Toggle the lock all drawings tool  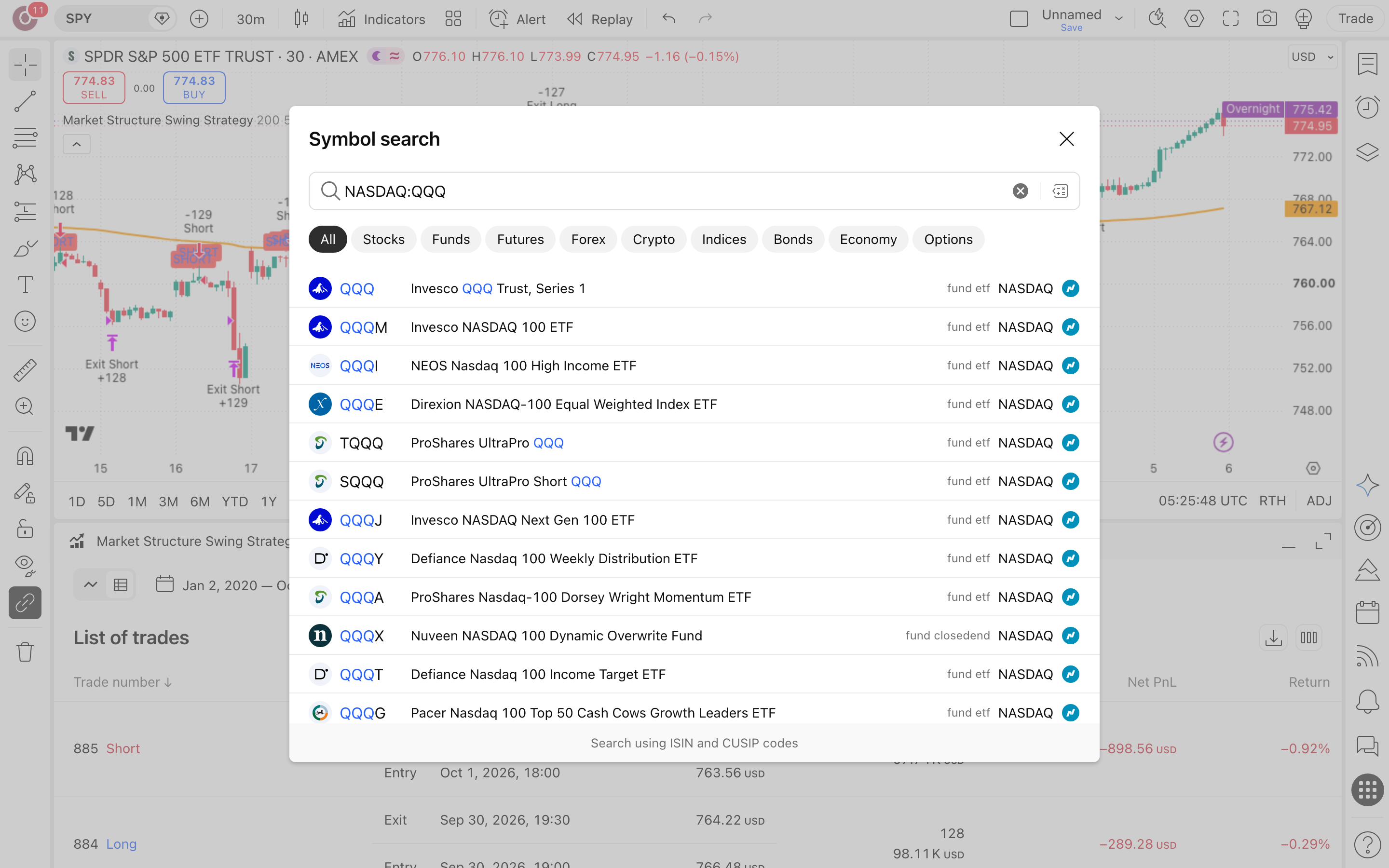click(x=25, y=529)
